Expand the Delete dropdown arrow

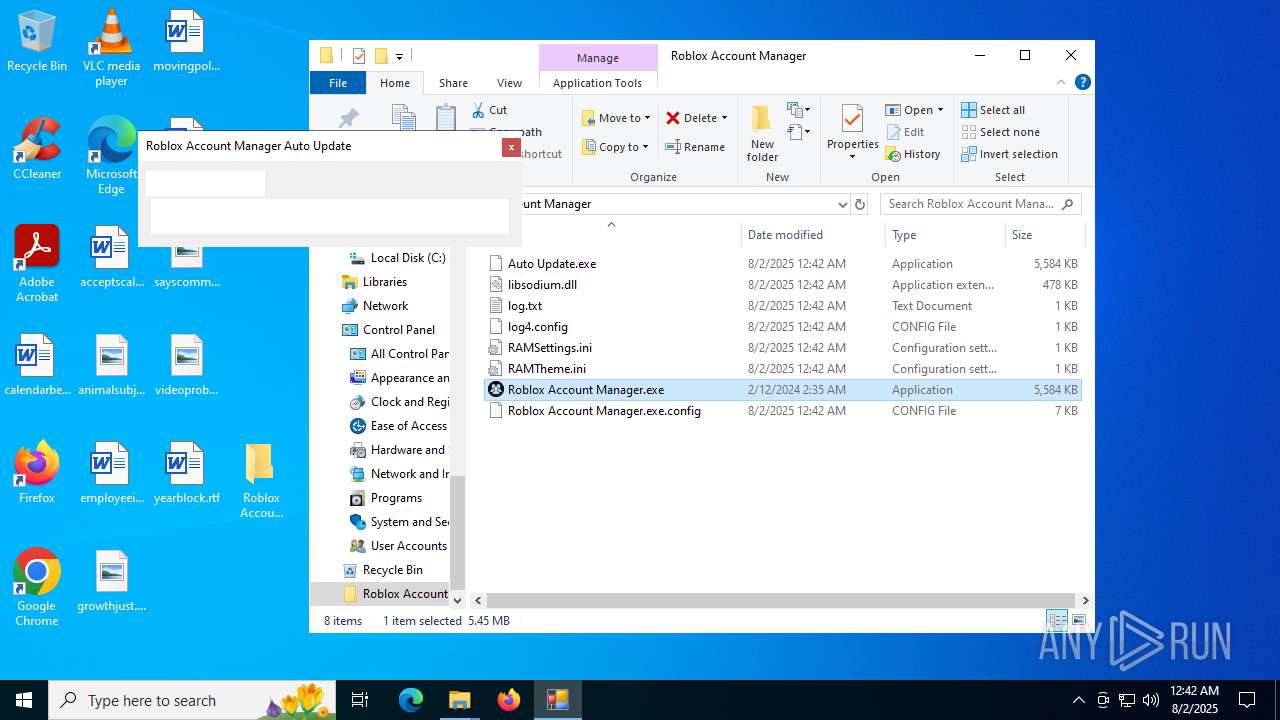724,118
